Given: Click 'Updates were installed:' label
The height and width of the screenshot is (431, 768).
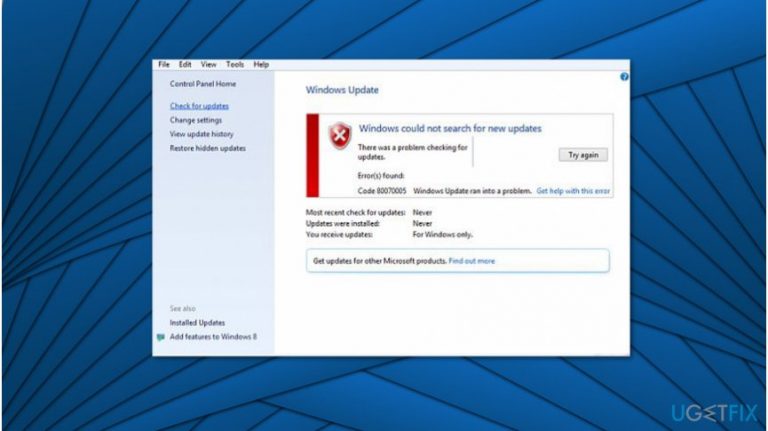Looking at the screenshot, I should (x=342, y=224).
